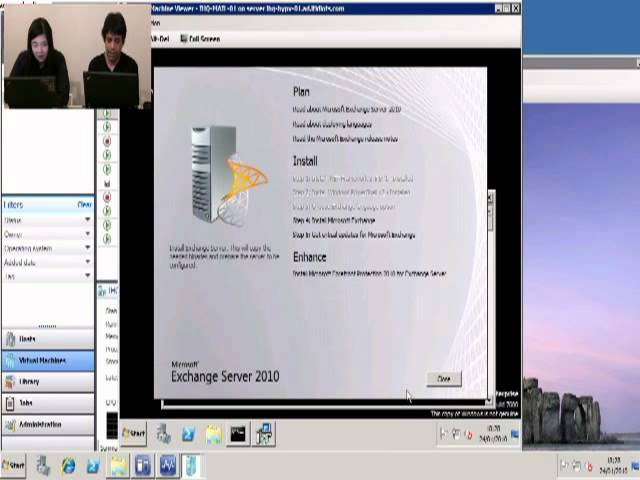
Task: Click the Action Center flag in VM tray
Action: point(444,434)
